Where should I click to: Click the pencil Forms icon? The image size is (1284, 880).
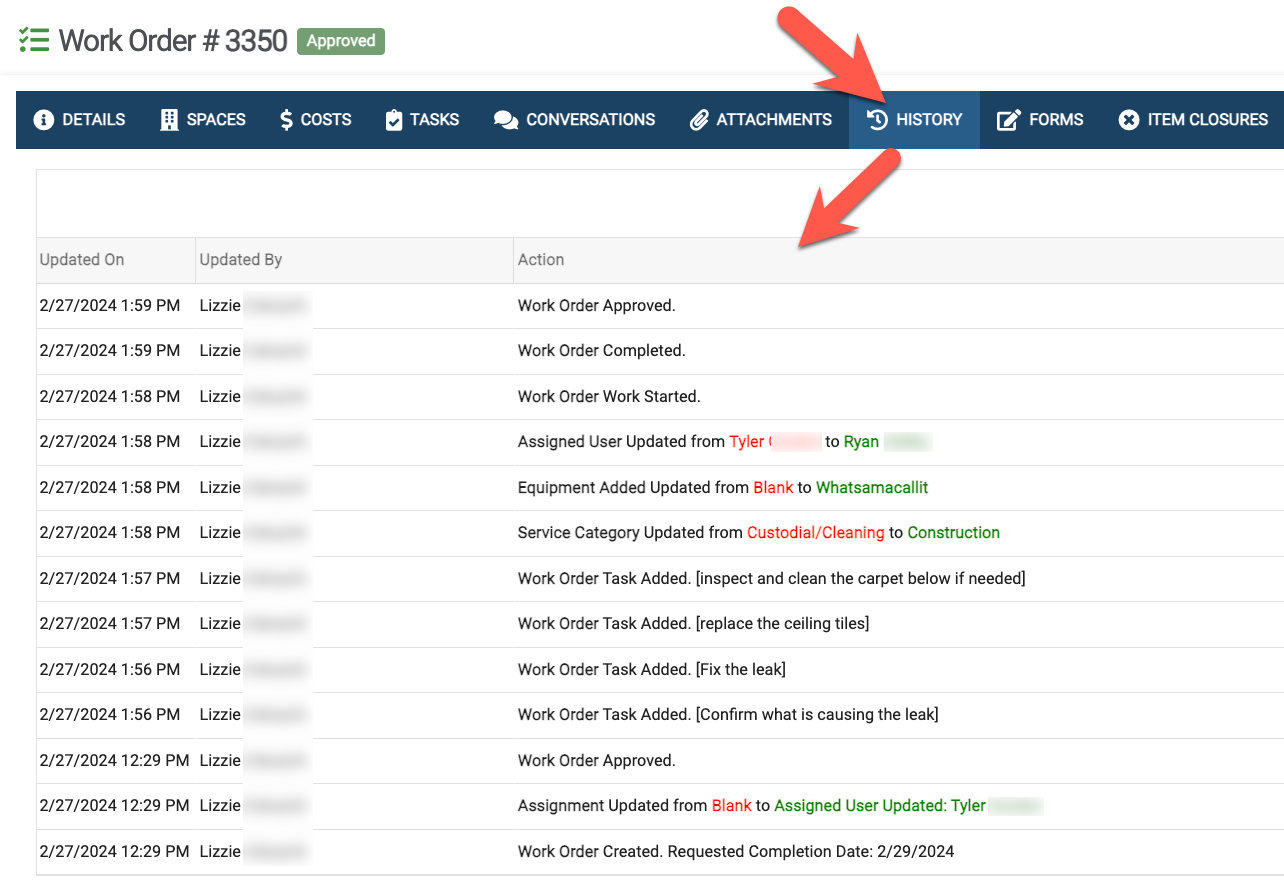[1009, 120]
